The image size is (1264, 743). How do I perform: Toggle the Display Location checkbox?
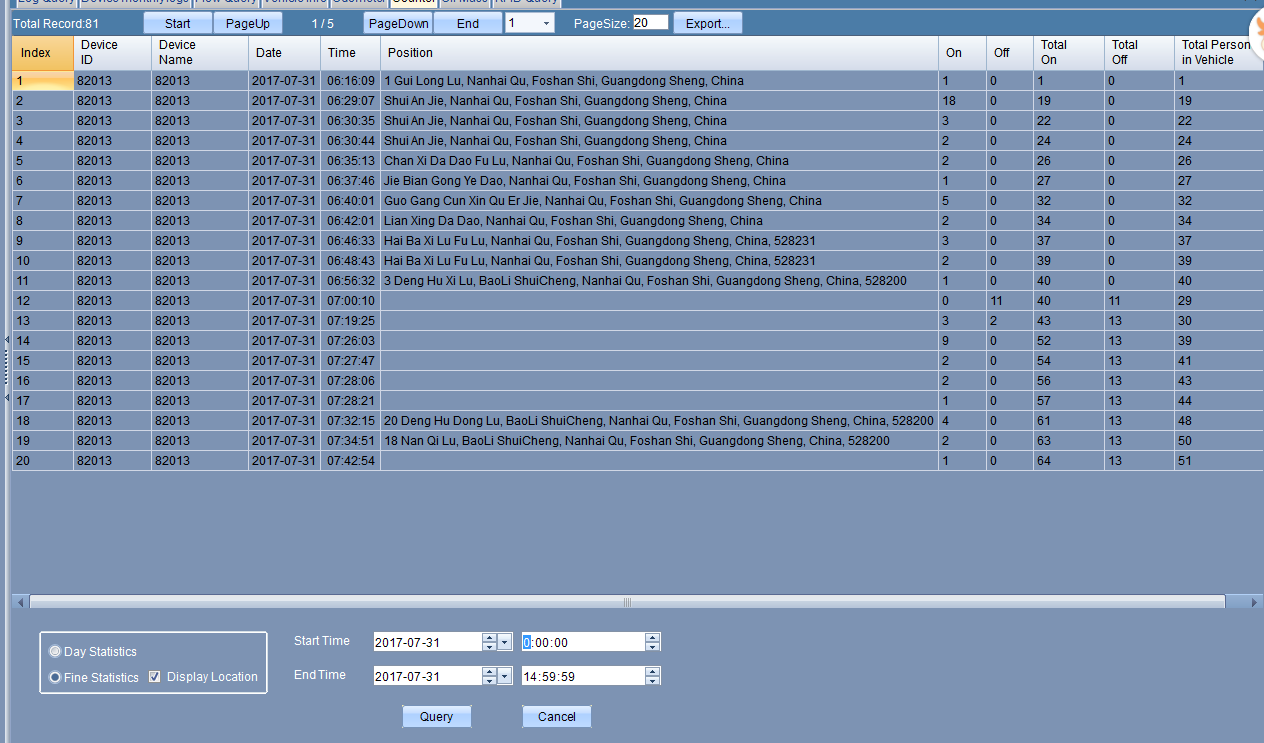pyautogui.click(x=154, y=676)
